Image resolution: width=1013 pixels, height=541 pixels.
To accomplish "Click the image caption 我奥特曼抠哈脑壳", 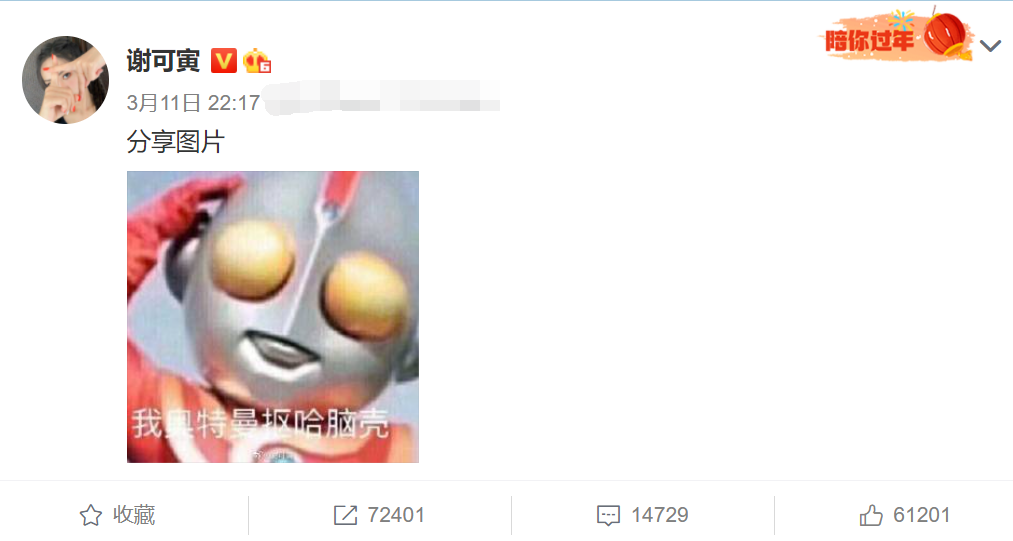I will pyautogui.click(x=260, y=424).
